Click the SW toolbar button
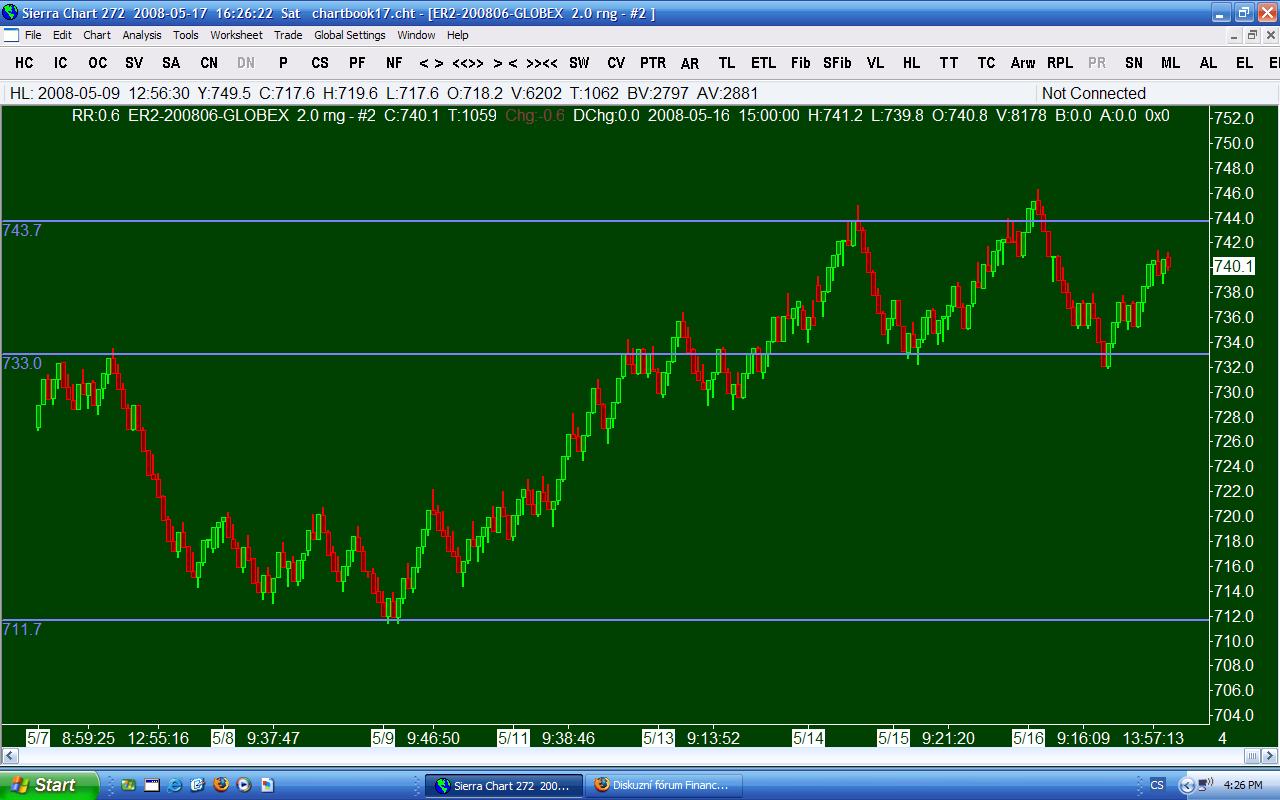Viewport: 1280px width, 800px height. (579, 63)
